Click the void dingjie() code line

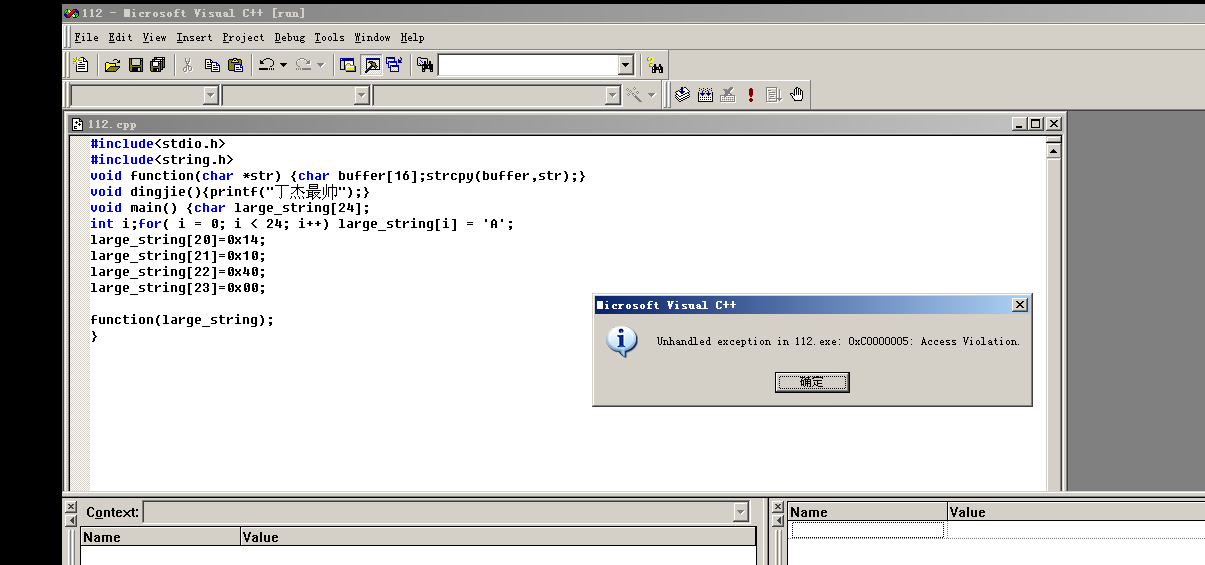[230, 192]
